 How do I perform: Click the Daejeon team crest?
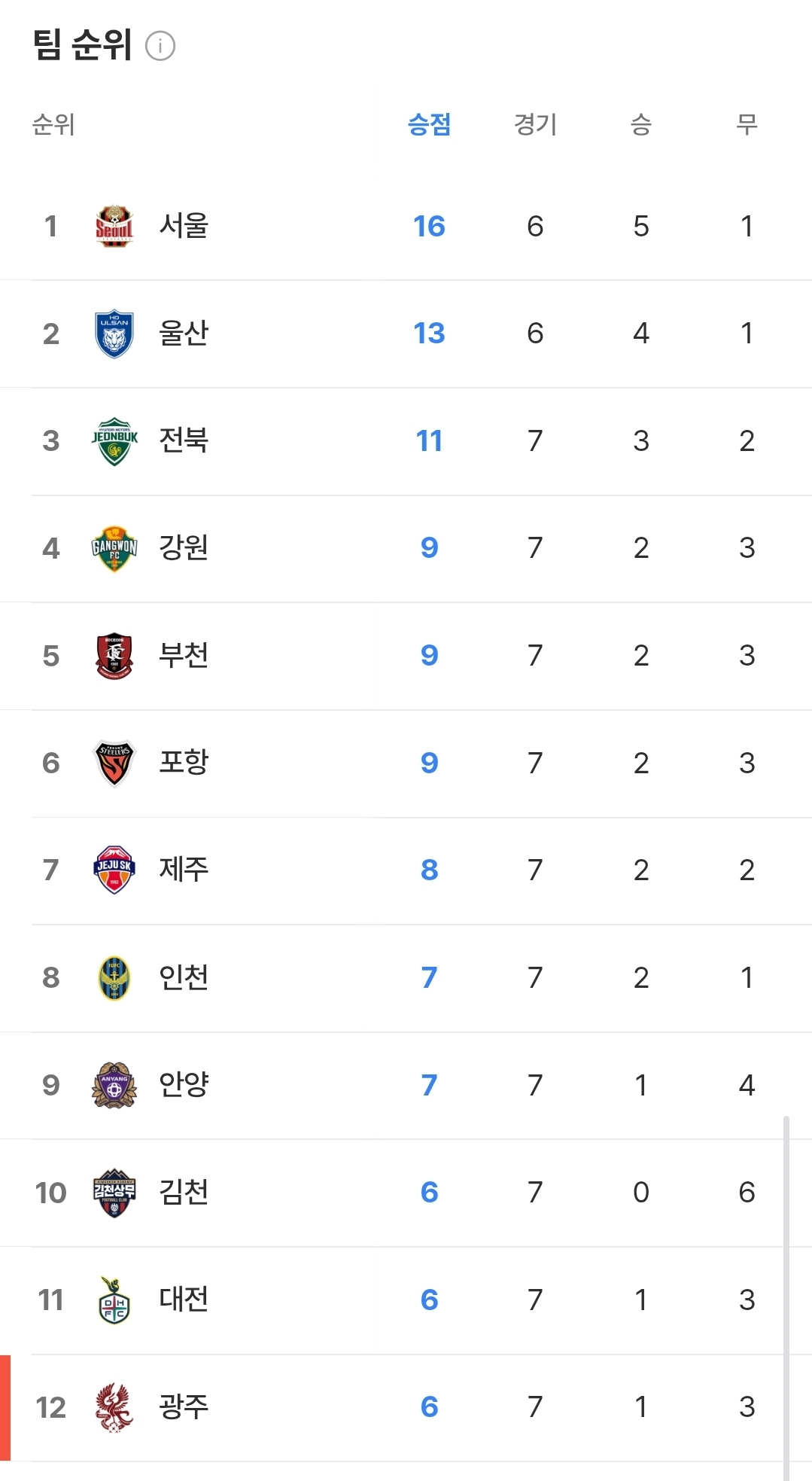pos(114,1300)
